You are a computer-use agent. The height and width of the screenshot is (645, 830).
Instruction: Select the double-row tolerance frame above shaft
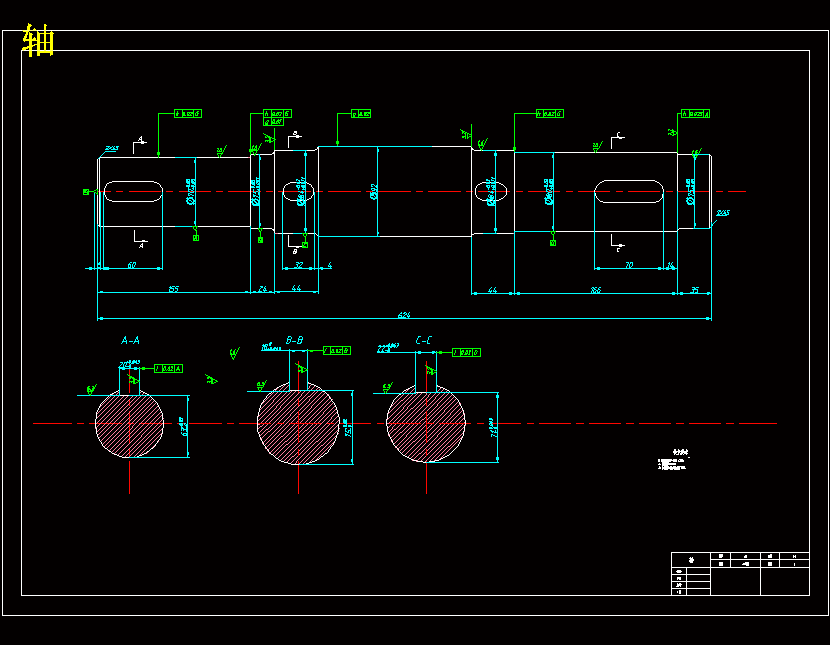pos(277,117)
